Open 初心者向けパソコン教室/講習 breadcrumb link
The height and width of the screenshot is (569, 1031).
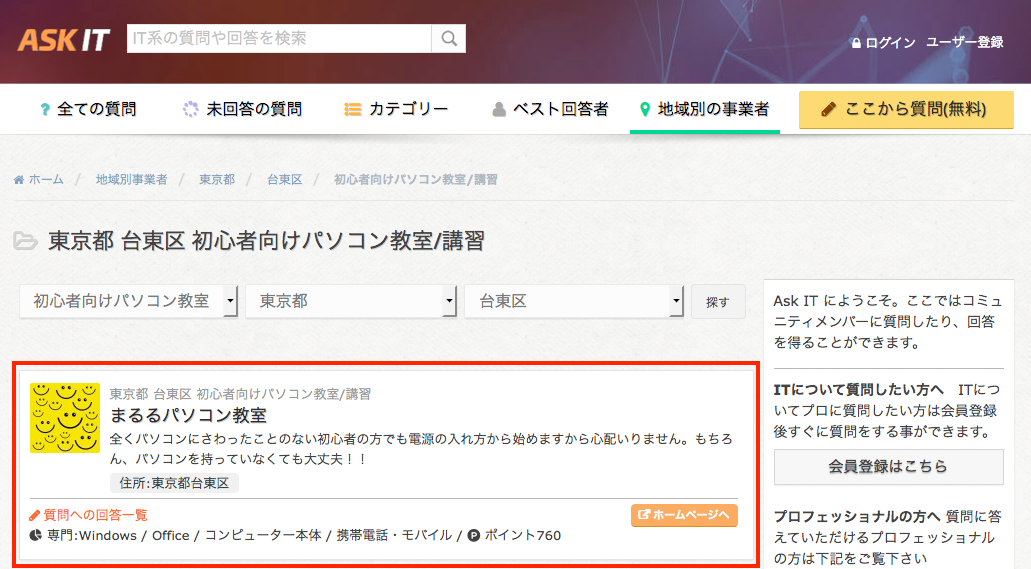416,180
